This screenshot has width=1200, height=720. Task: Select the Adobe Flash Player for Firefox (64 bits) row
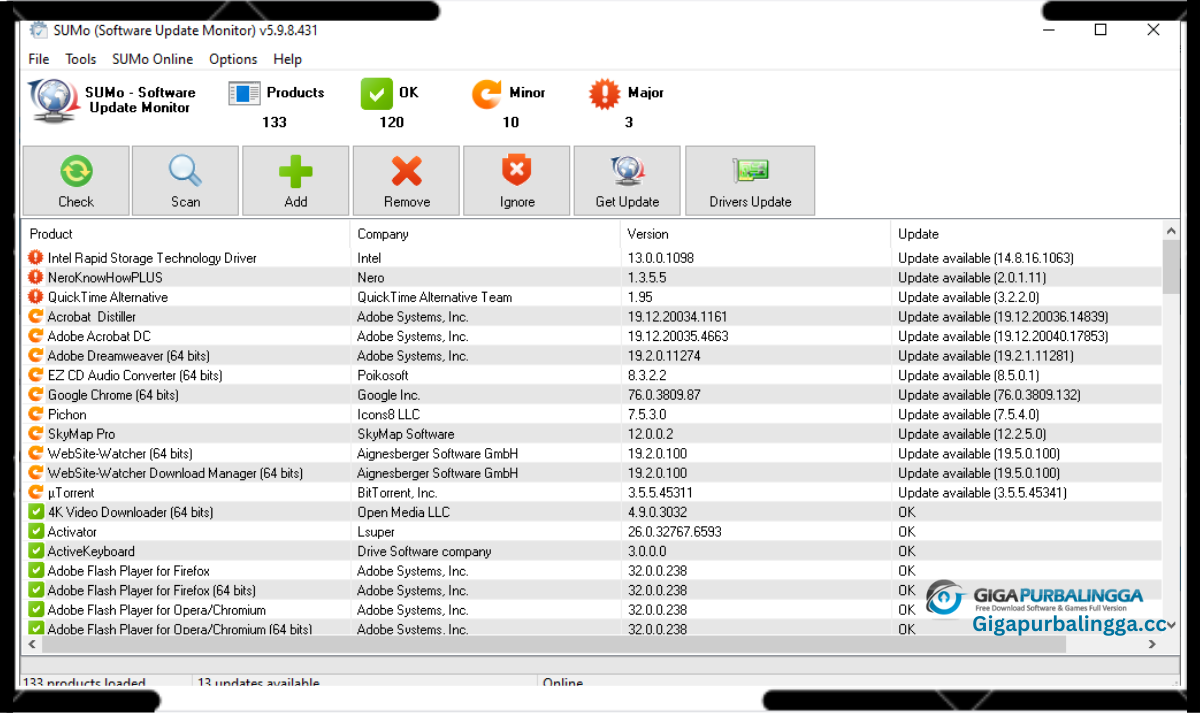(592, 590)
